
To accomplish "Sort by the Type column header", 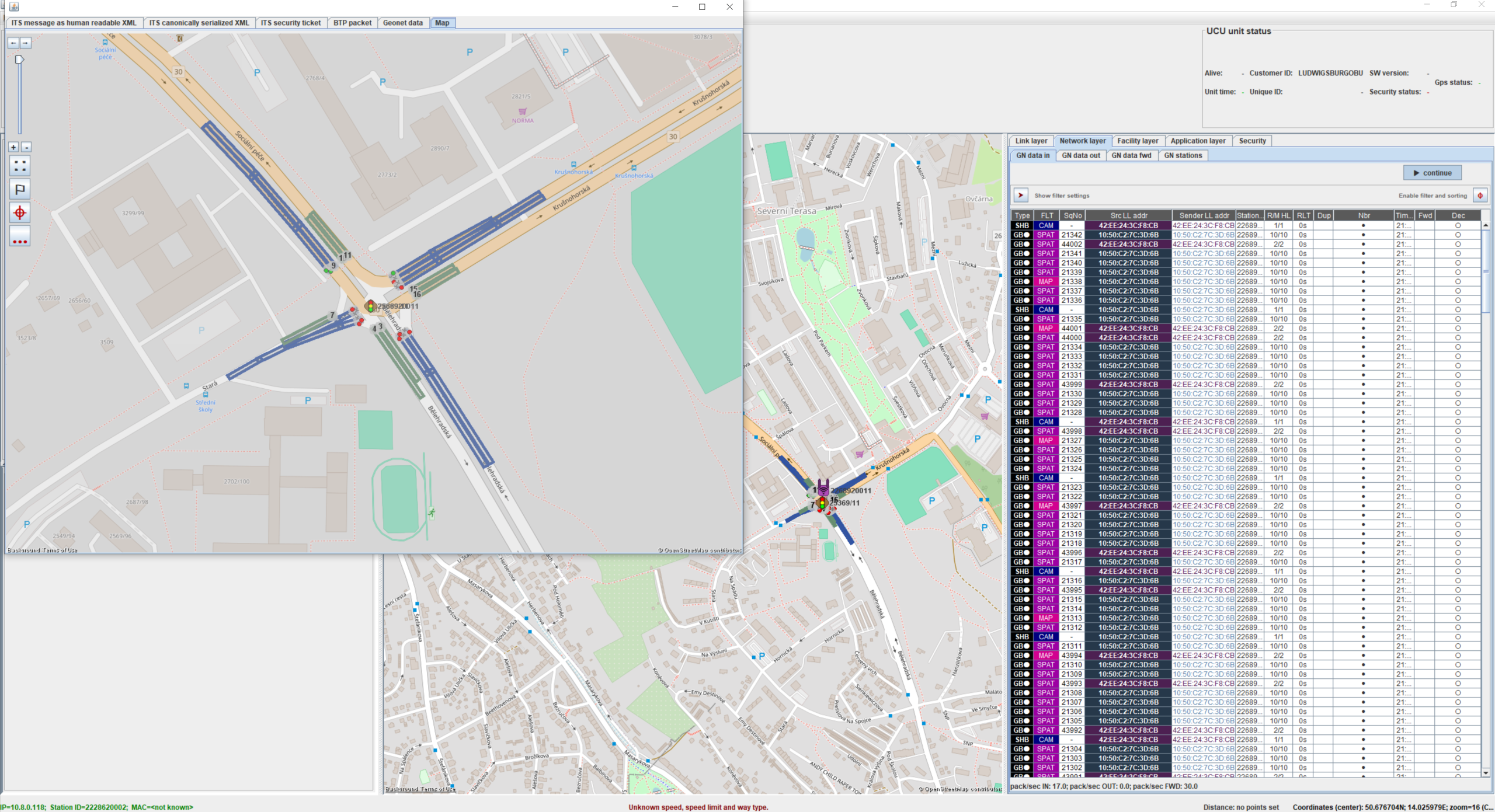I will click(x=1023, y=215).
